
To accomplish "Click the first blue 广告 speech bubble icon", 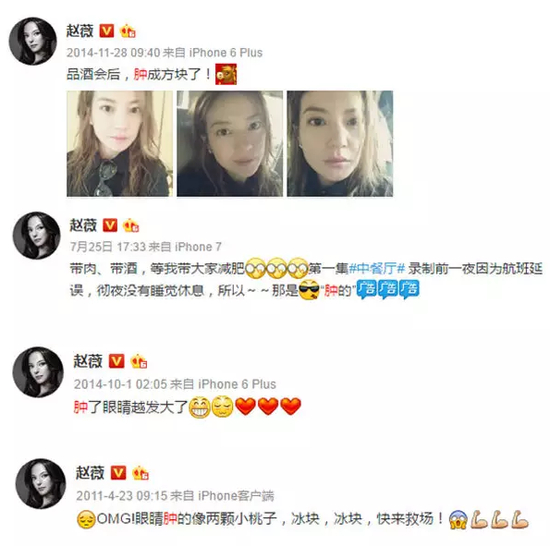I will pos(367,290).
